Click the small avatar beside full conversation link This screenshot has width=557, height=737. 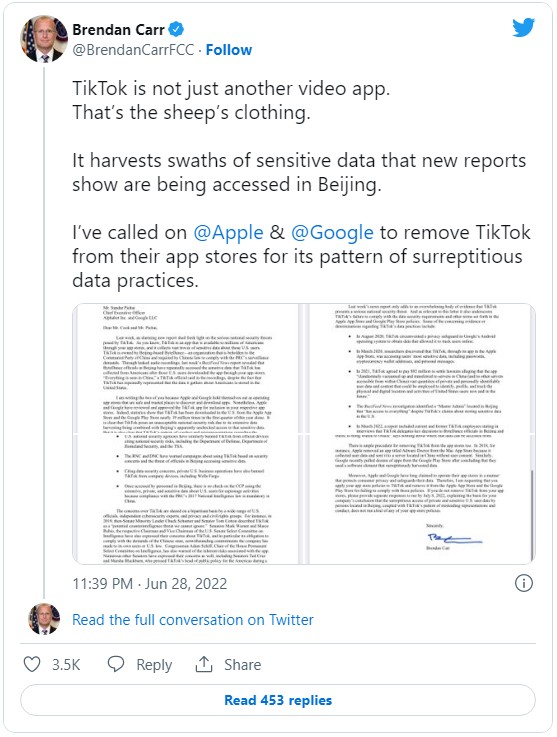tap(44, 619)
